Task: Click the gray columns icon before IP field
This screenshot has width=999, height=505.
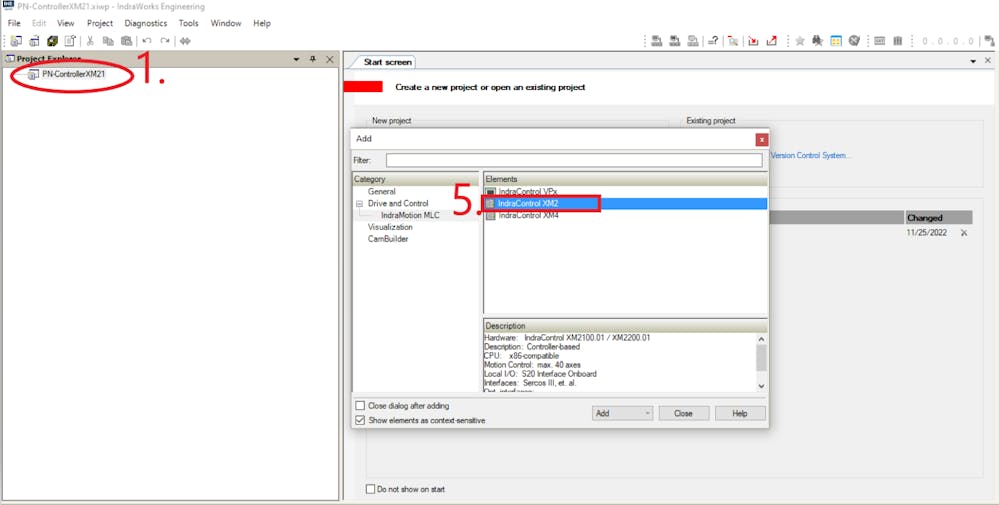Action: tap(898, 41)
